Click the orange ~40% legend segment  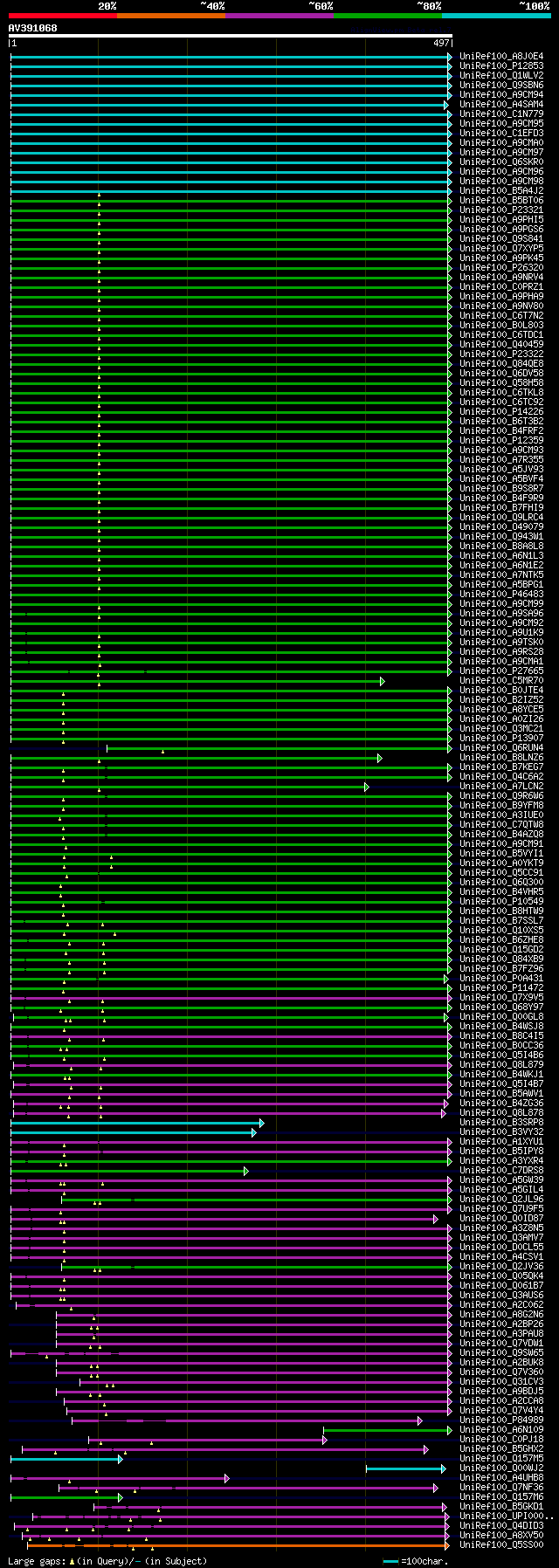click(x=171, y=15)
